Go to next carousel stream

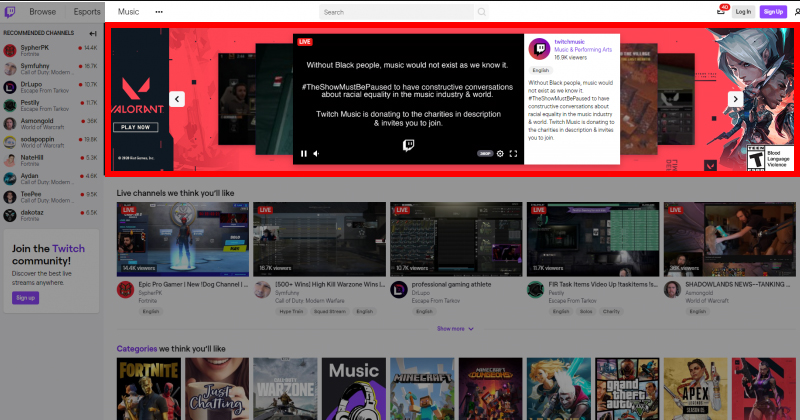(x=735, y=99)
